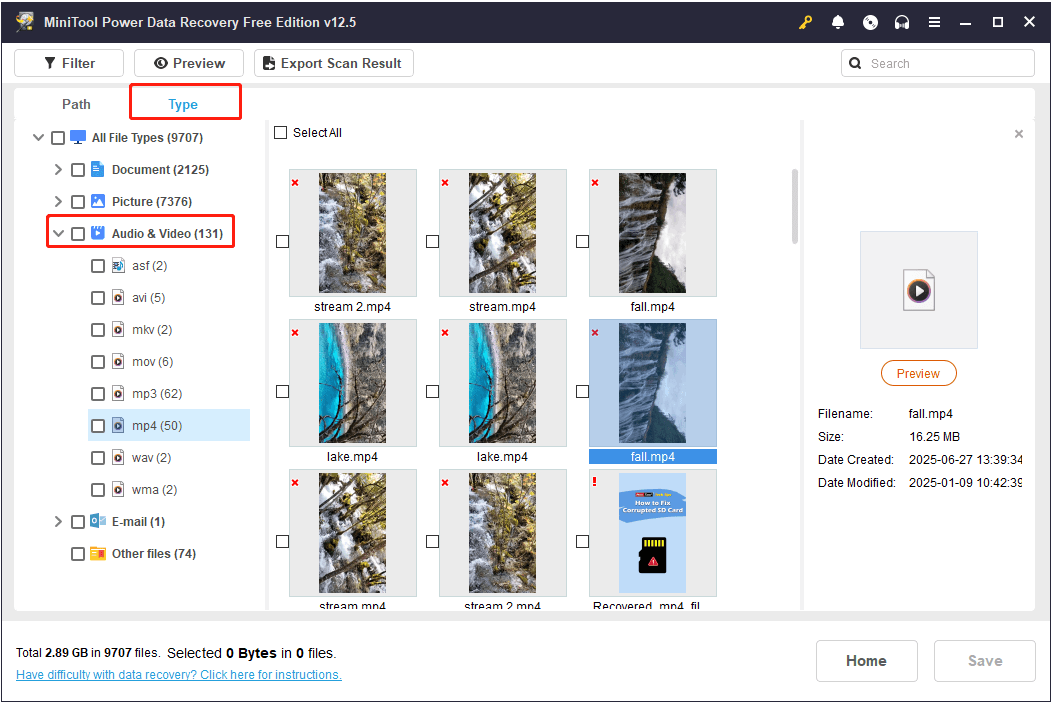Click the wav file type icon
Image resolution: width=1053 pixels, height=704 pixels.
[x=118, y=457]
